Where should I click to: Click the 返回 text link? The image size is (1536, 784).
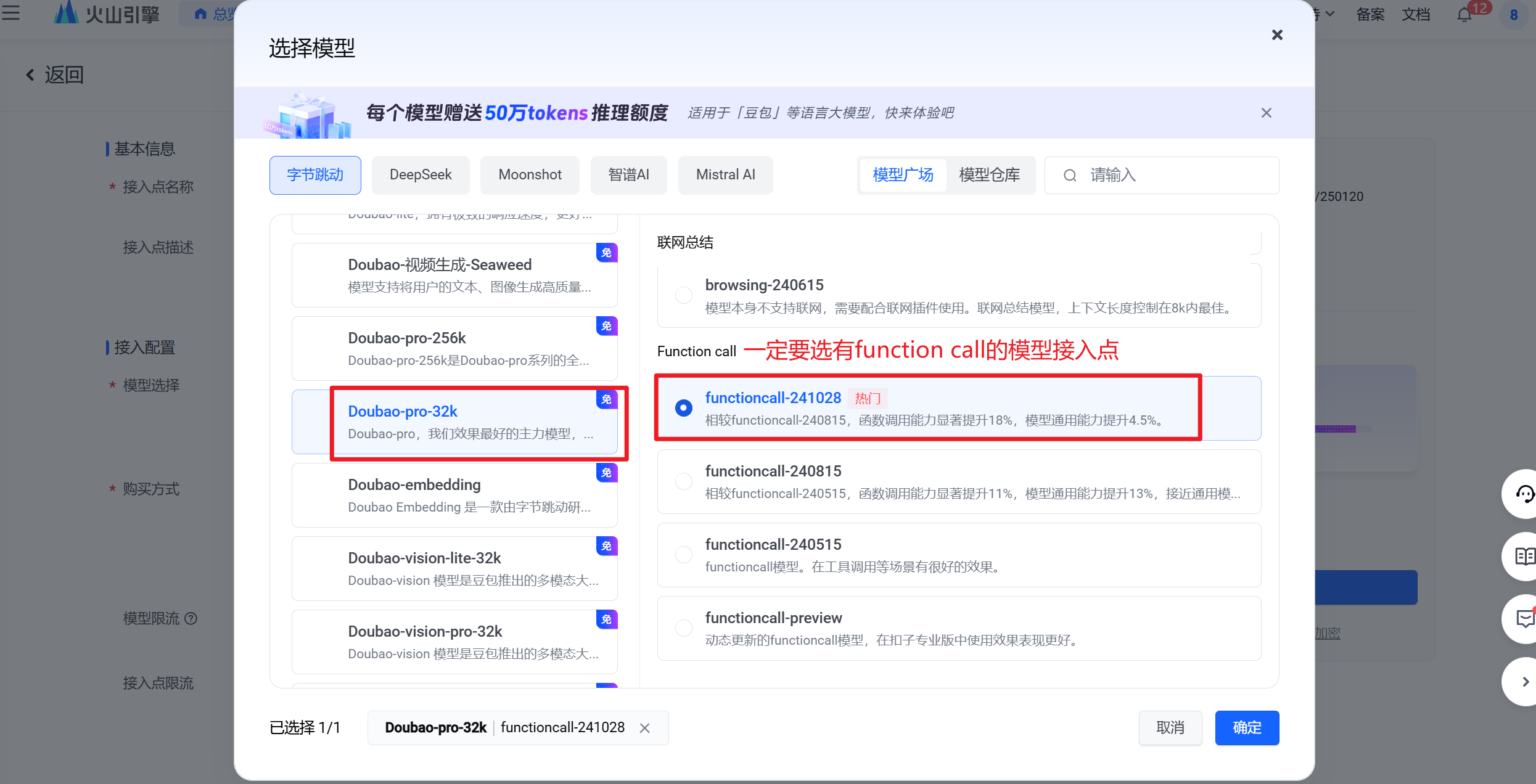point(64,75)
